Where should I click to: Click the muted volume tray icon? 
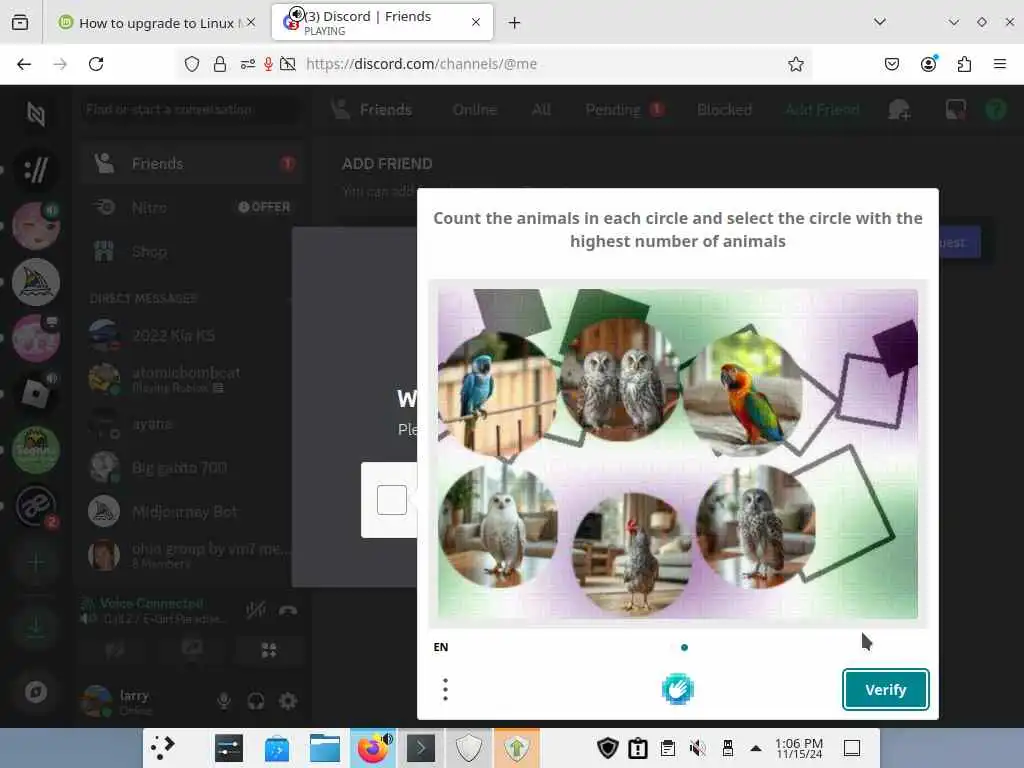coord(697,748)
